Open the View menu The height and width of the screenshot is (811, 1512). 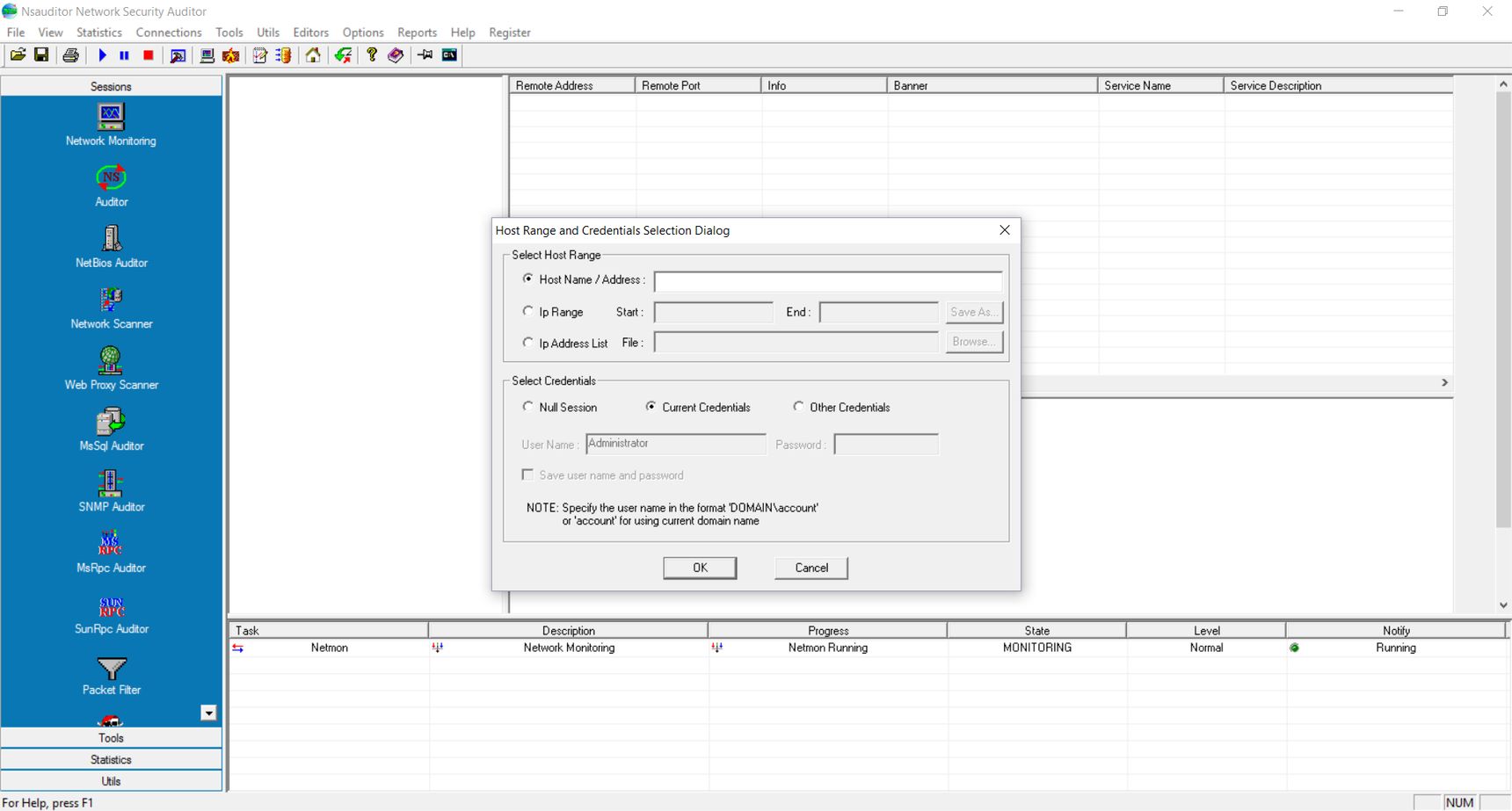click(x=50, y=33)
